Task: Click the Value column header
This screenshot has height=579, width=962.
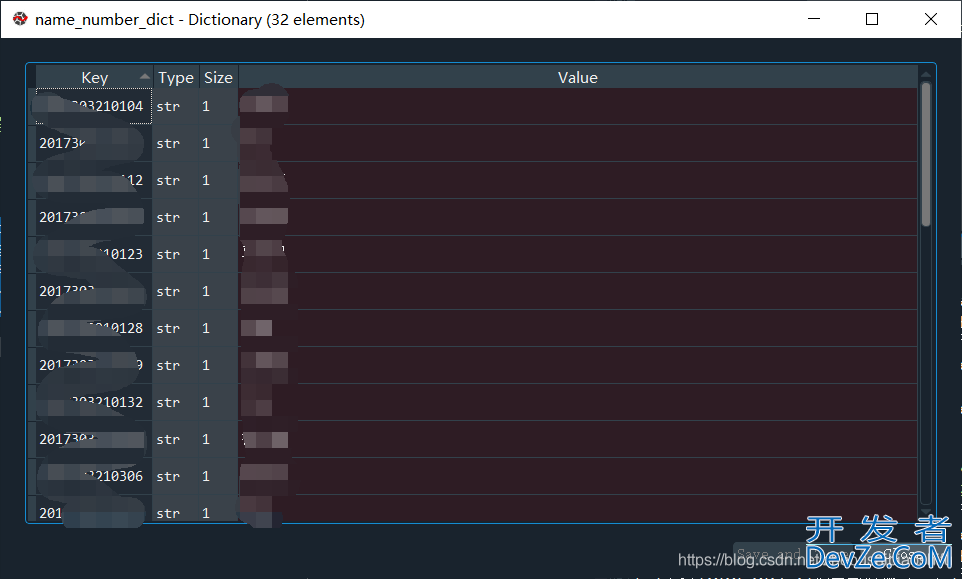Action: (577, 77)
